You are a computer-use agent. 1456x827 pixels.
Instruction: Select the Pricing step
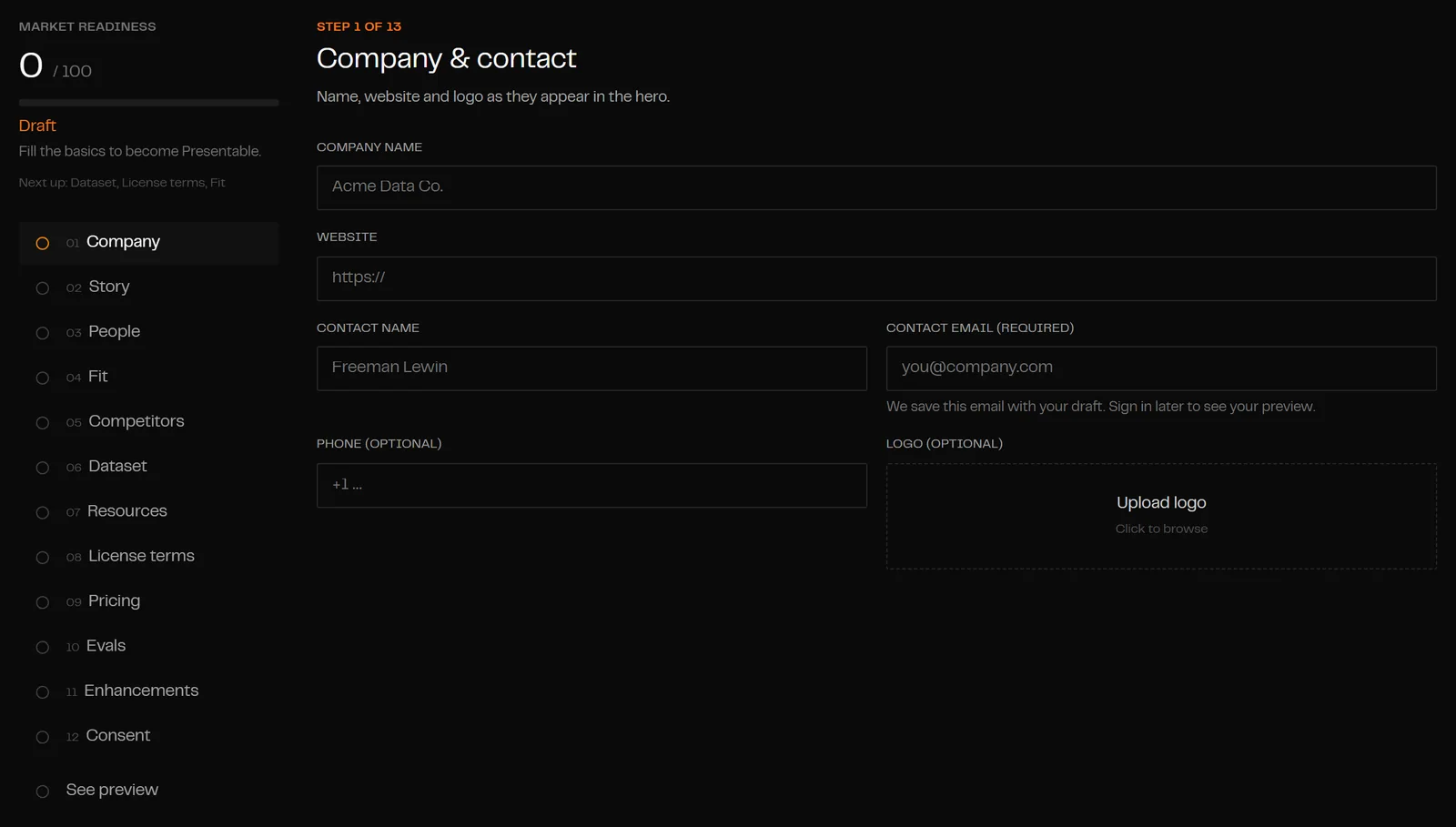click(x=148, y=601)
